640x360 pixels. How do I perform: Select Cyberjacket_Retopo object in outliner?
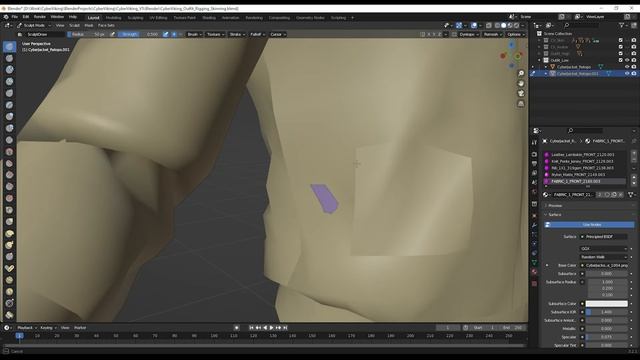573,67
